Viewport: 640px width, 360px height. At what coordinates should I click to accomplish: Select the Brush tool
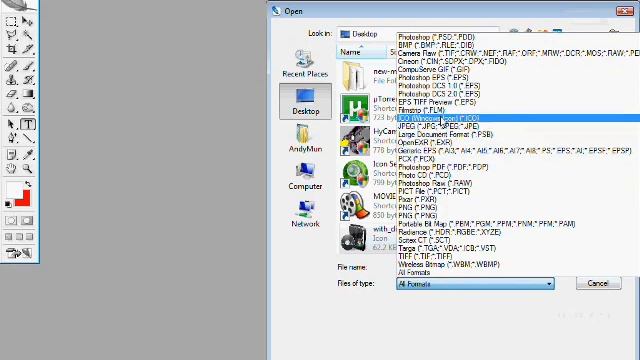[27, 66]
